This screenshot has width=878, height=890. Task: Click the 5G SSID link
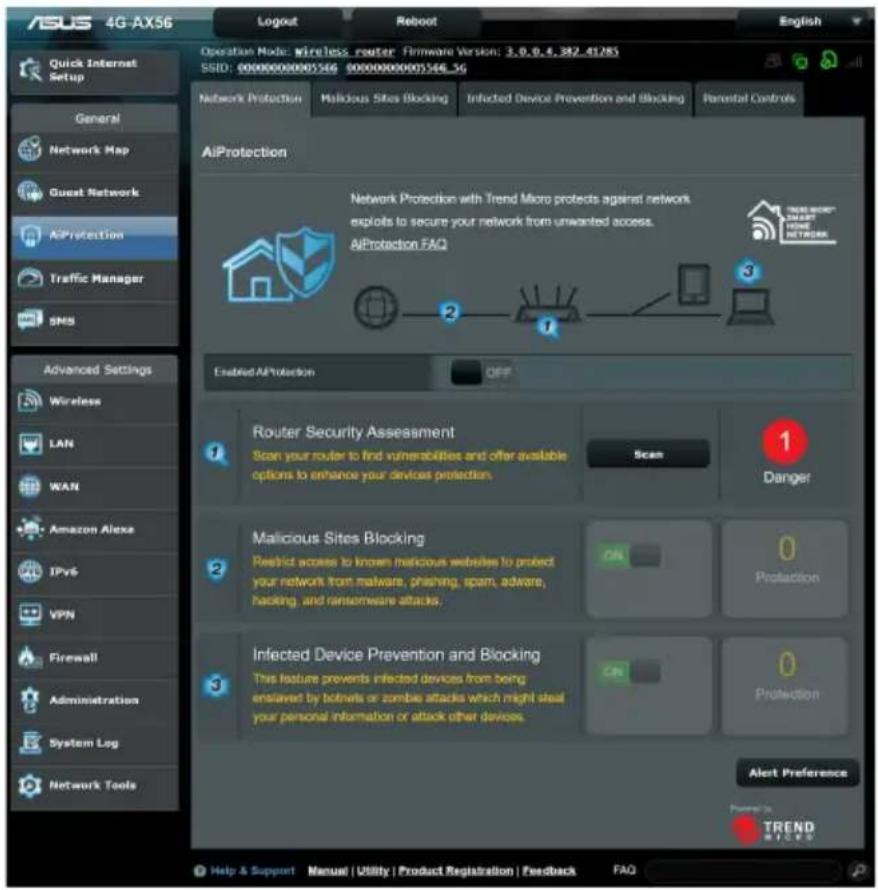pyautogui.click(x=406, y=68)
